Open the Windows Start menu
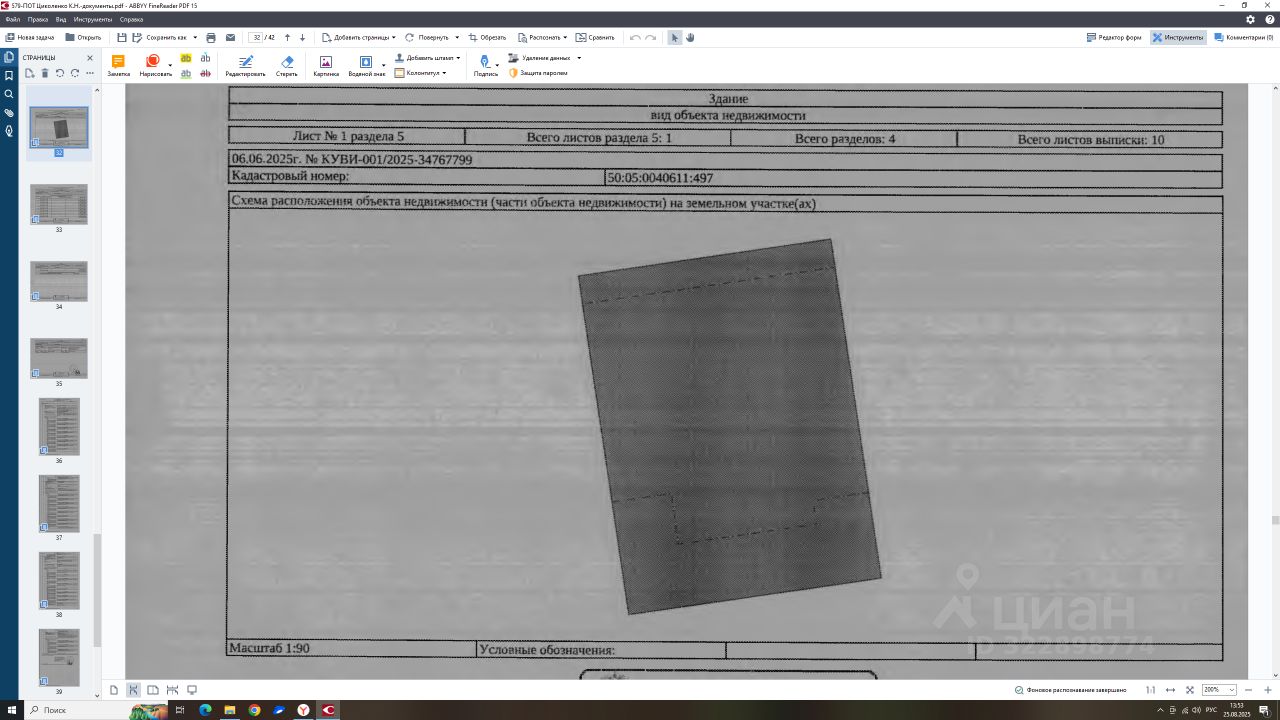The width and height of the screenshot is (1280, 720). 12,710
